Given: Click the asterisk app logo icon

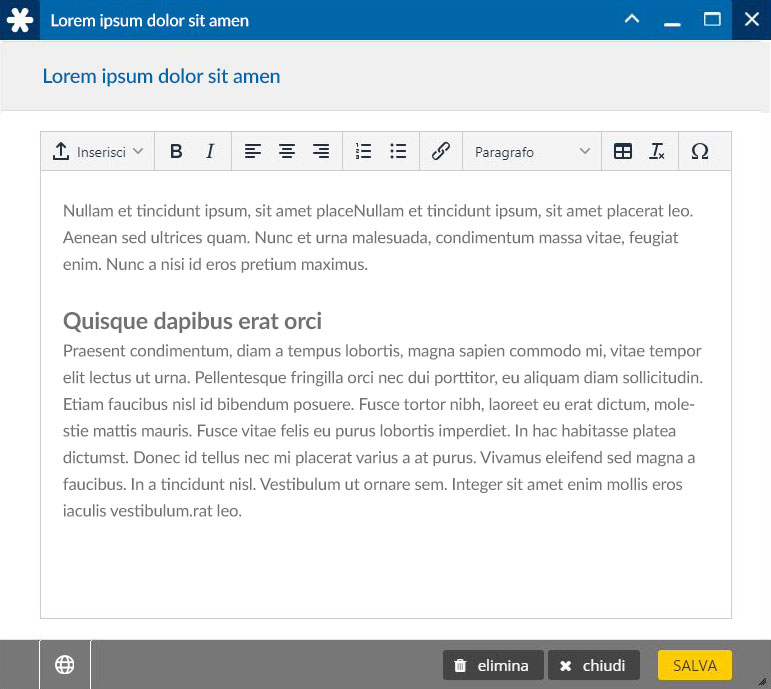Looking at the screenshot, I should tap(20, 20).
